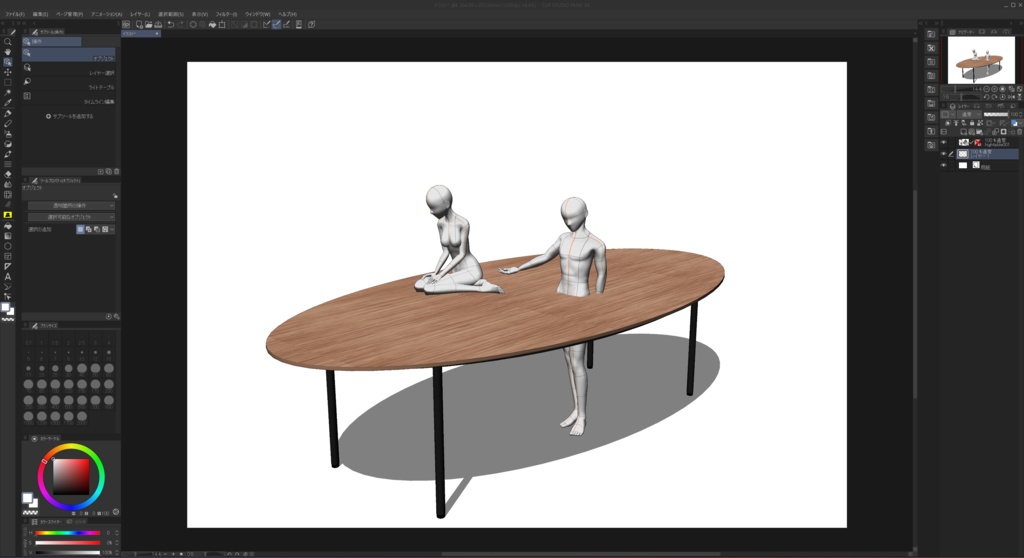Toggle visibility of the selected layer 1
This screenshot has width=1024, height=558.
[943, 154]
